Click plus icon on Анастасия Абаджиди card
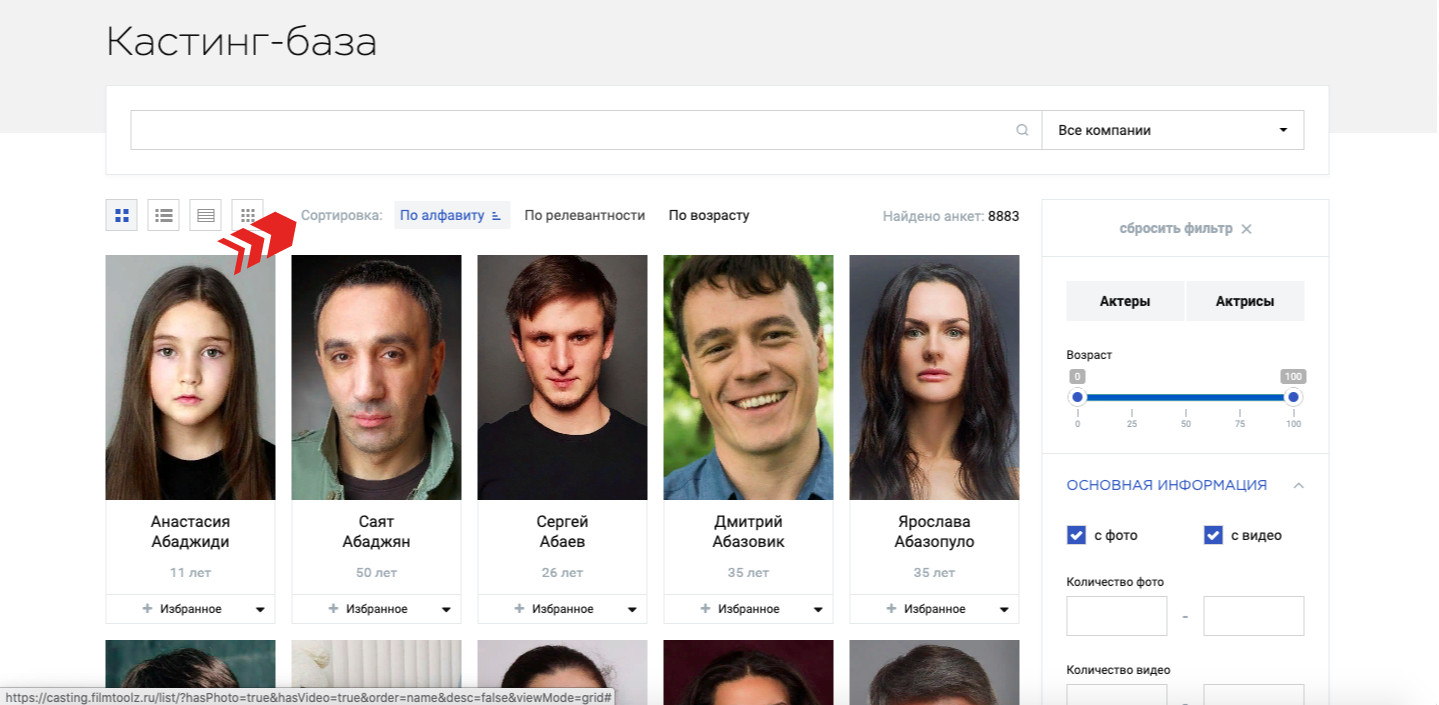The image size is (1439, 705). (x=147, y=609)
